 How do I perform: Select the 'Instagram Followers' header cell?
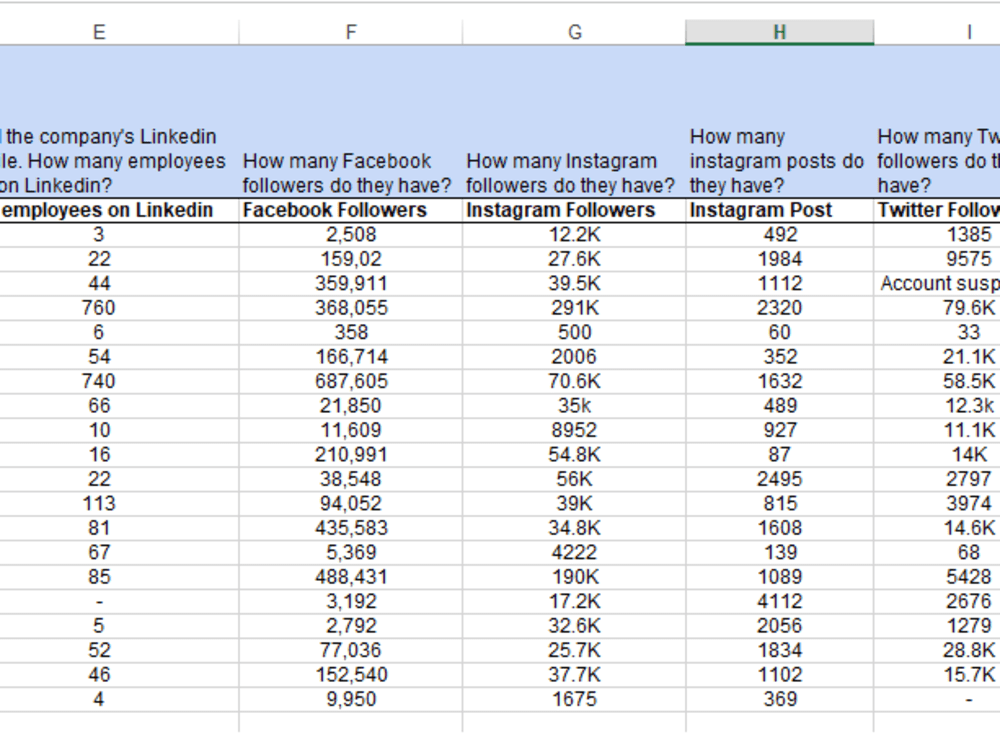pyautogui.click(x=574, y=210)
